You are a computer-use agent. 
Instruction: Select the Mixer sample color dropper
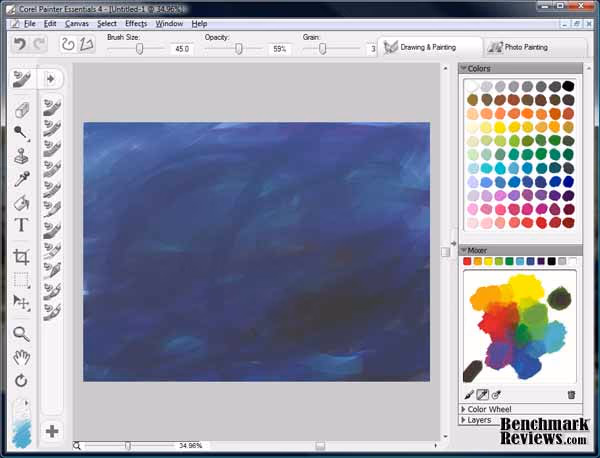click(483, 394)
